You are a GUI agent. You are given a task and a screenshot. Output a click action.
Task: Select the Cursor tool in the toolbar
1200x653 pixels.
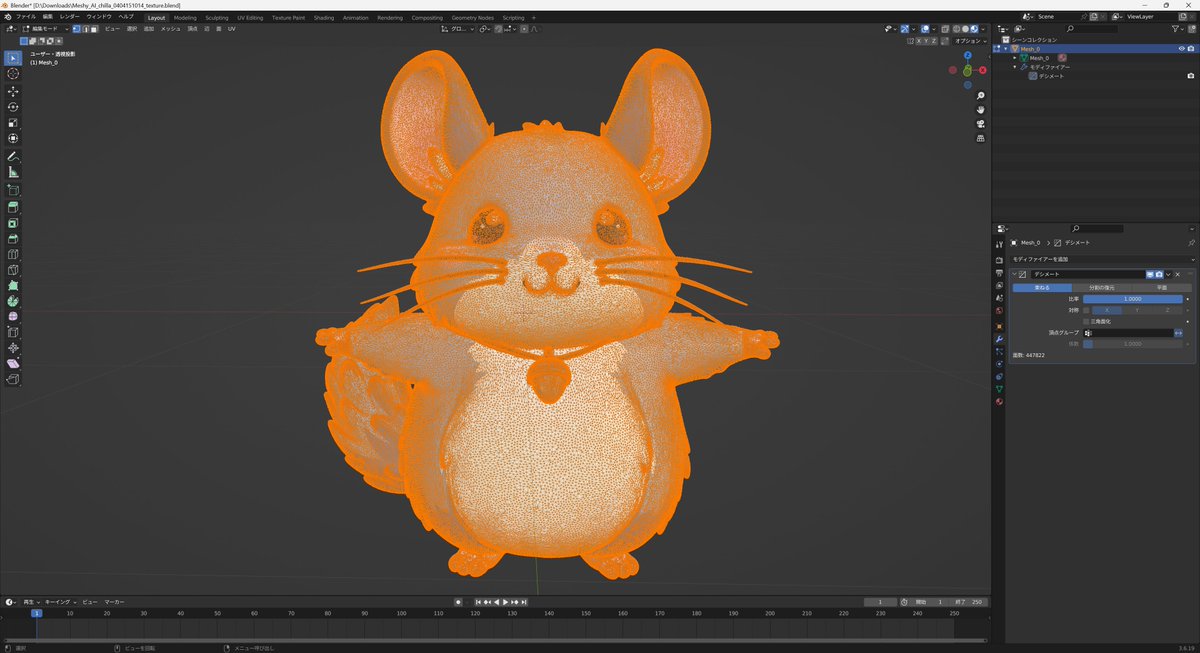pyautogui.click(x=13, y=73)
